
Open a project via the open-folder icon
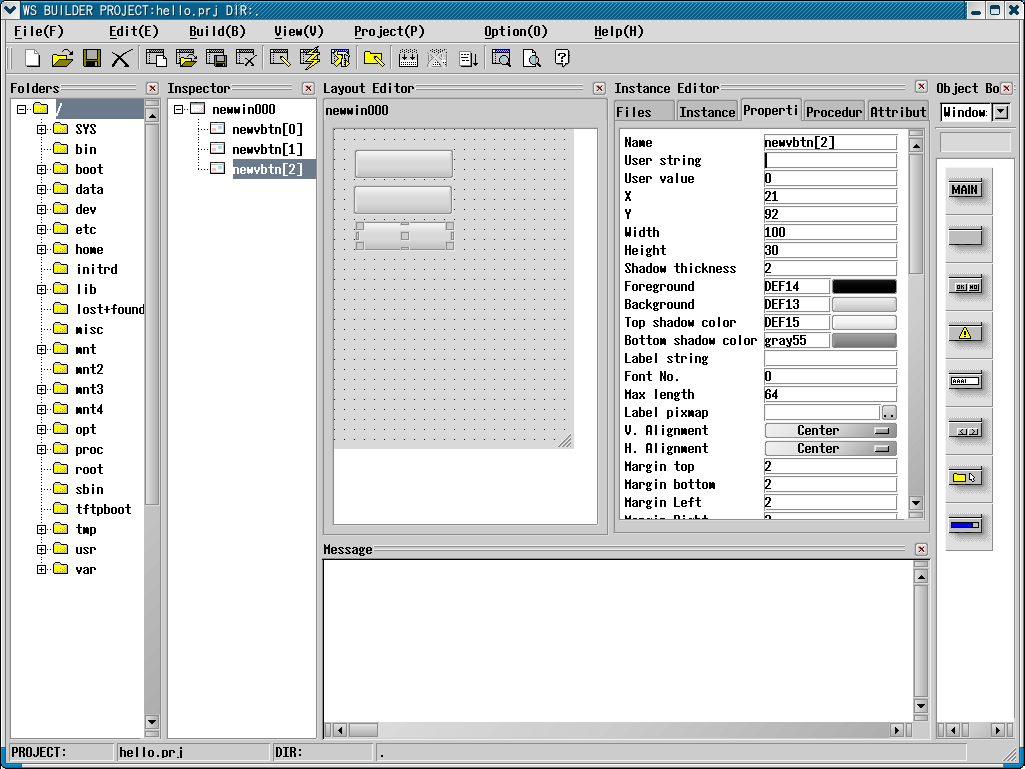coord(62,58)
